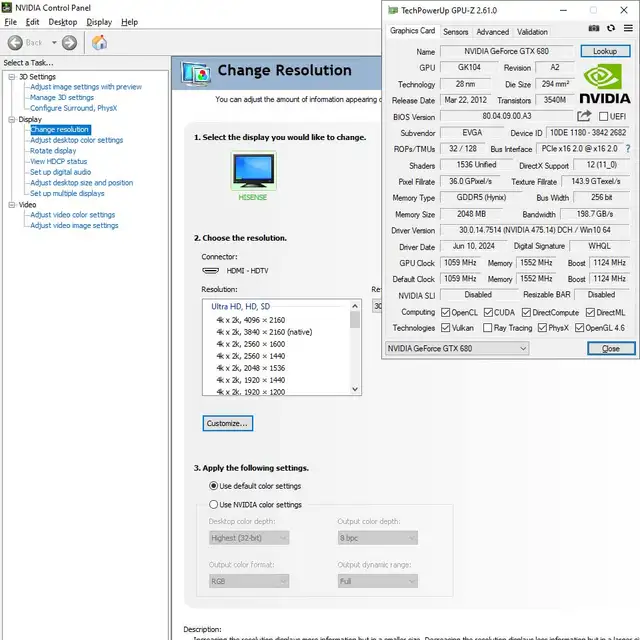The image size is (640, 640).
Task: Open the GPU selector dropdown in GPU-Z
Action: point(457,348)
